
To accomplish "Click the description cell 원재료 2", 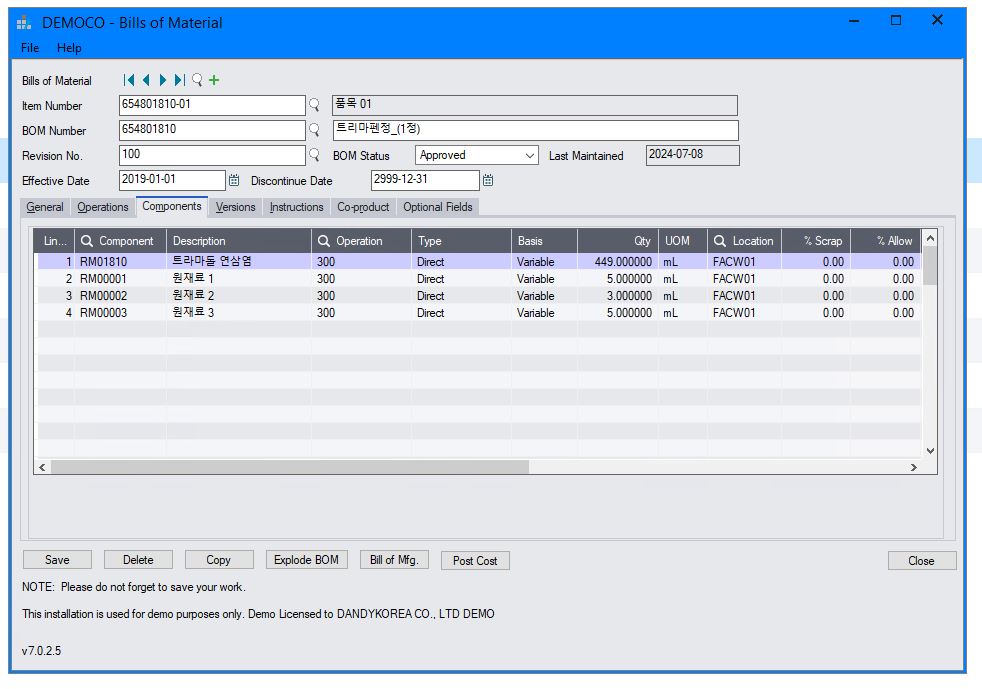I will pyautogui.click(x=239, y=296).
